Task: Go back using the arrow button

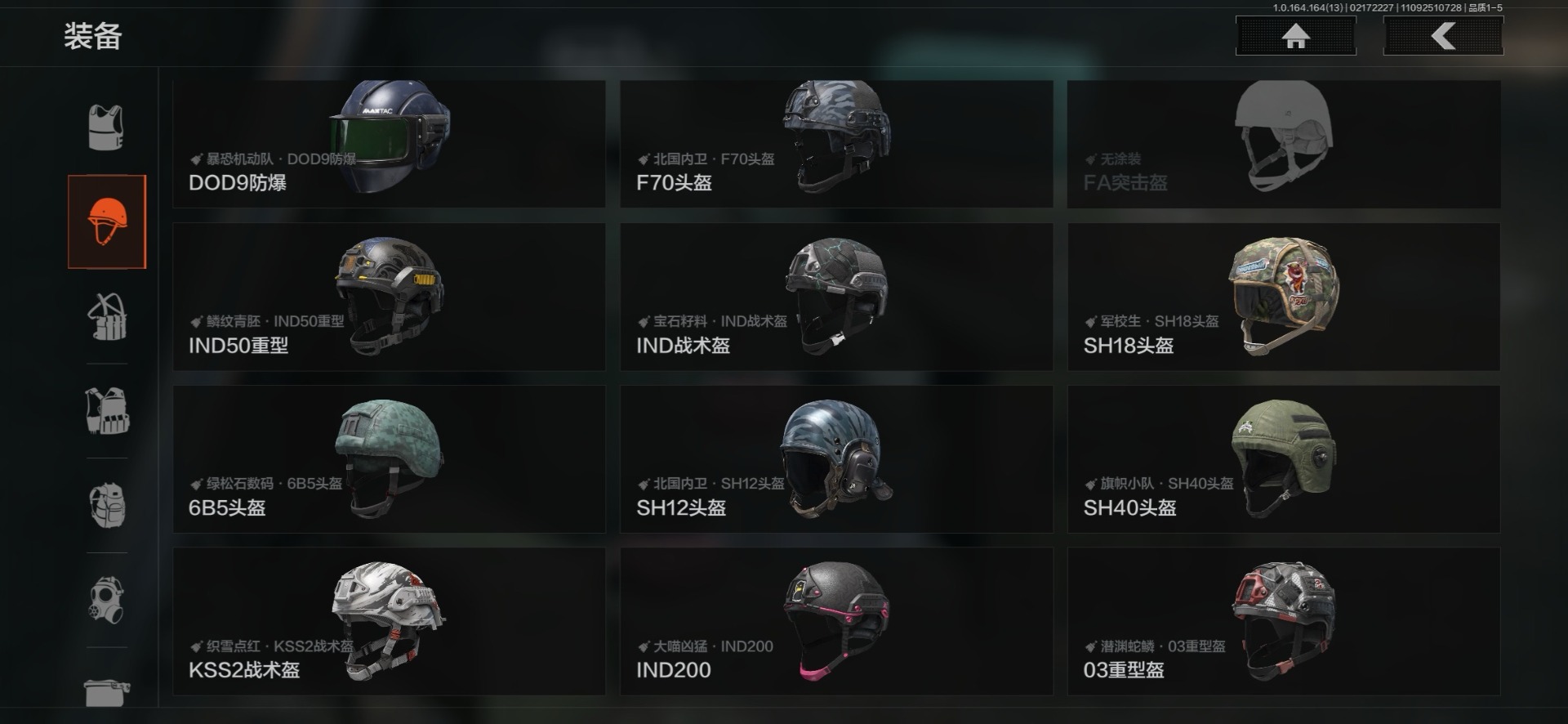Action: 1443,36
